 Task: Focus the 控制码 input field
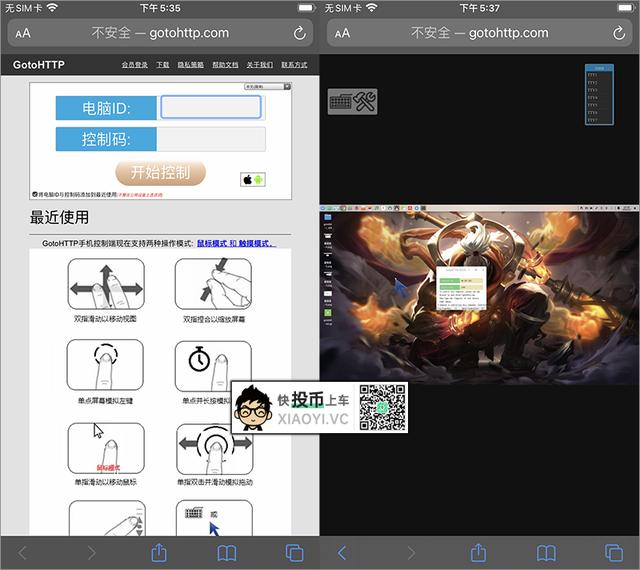pos(211,139)
